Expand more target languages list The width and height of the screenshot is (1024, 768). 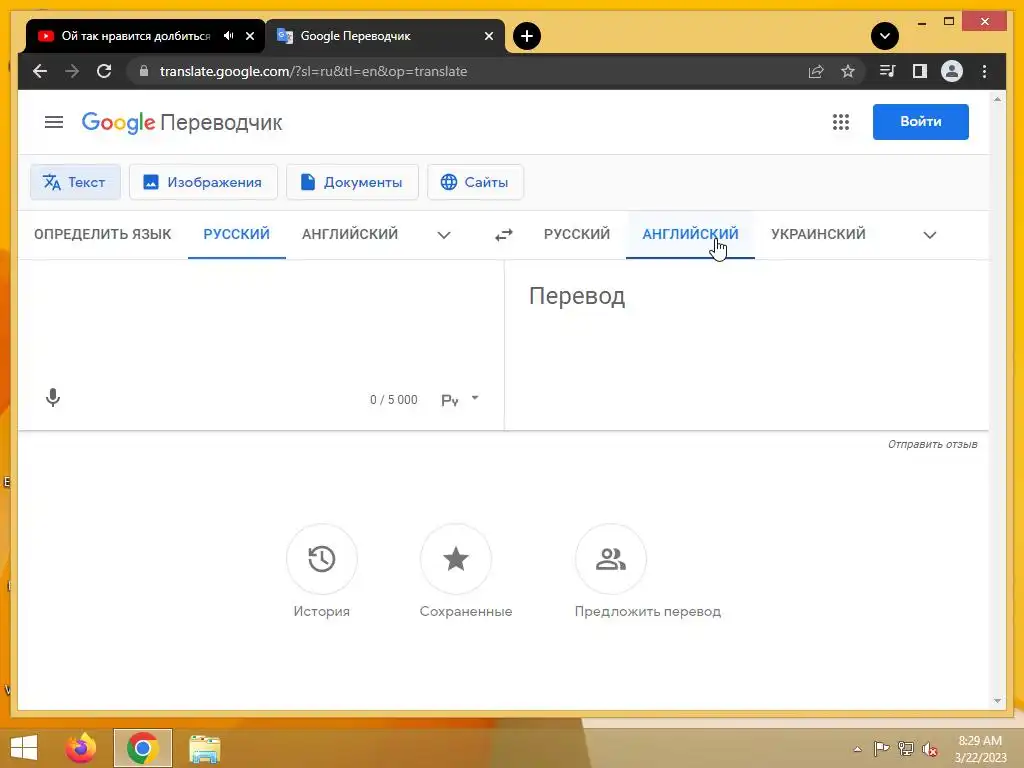(x=929, y=235)
